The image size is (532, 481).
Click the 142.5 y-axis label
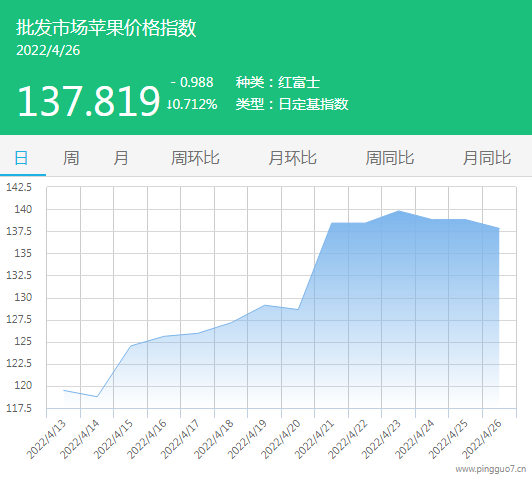(x=19, y=187)
